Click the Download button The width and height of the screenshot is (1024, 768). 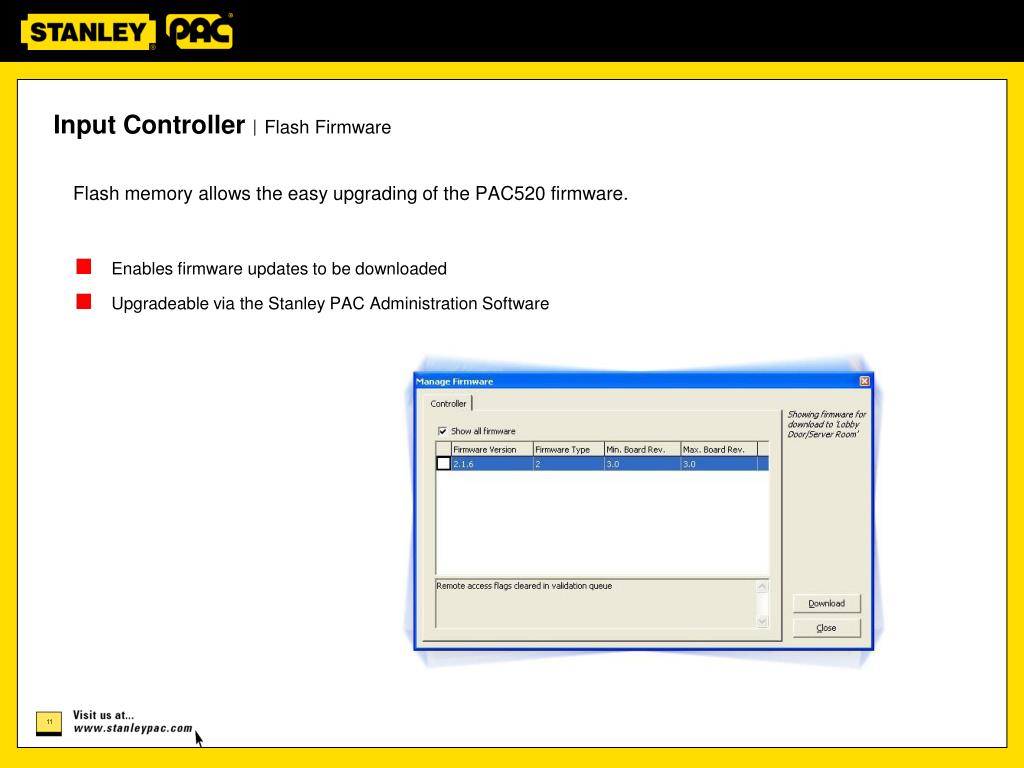(826, 603)
